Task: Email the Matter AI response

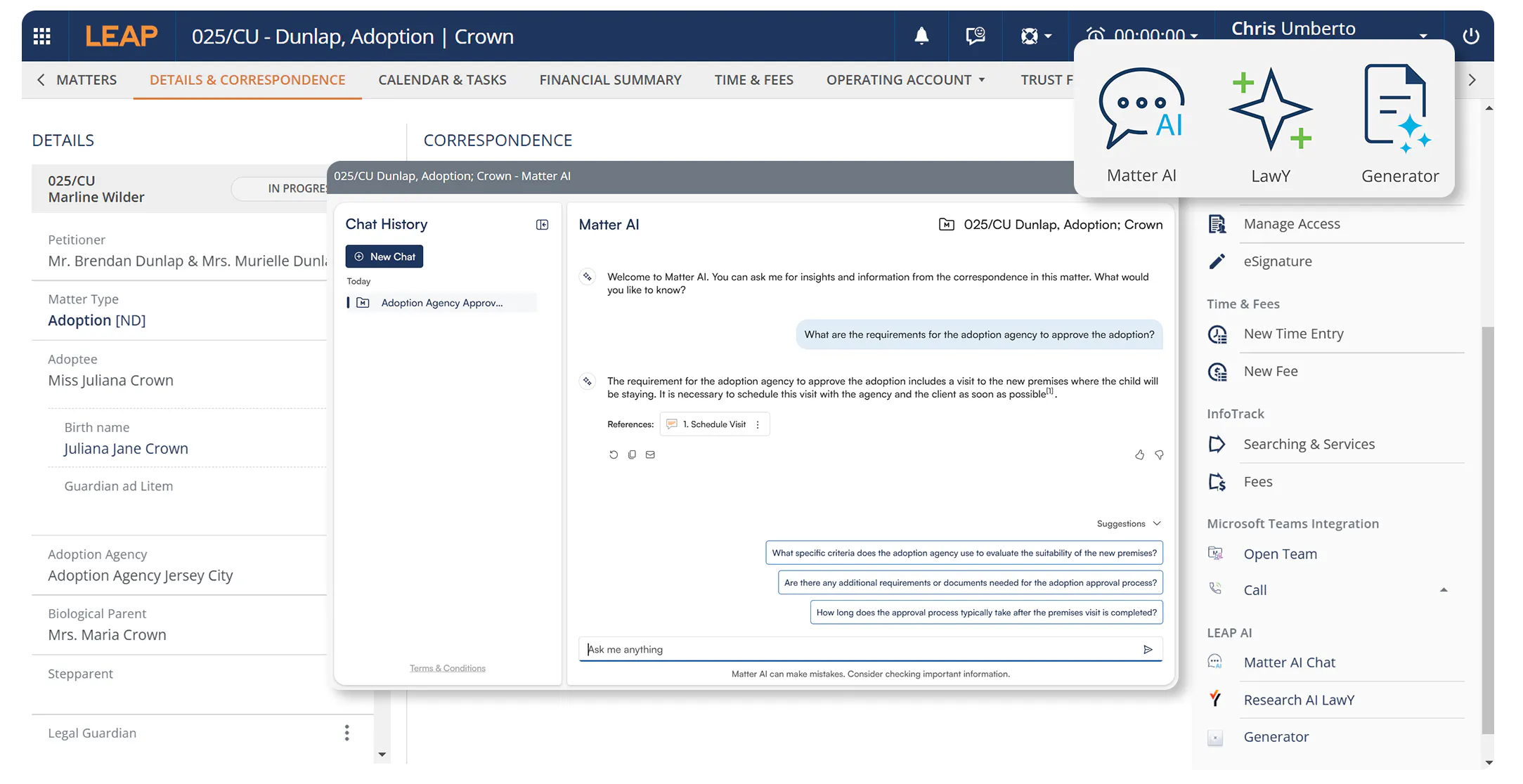Action: (650, 455)
